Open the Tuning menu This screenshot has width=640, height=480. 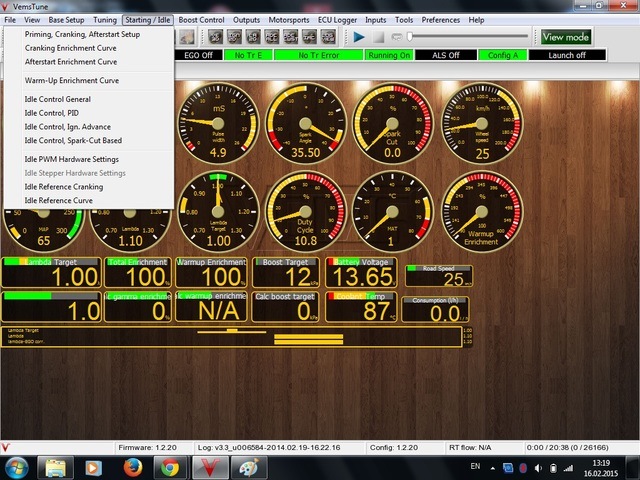(105, 20)
